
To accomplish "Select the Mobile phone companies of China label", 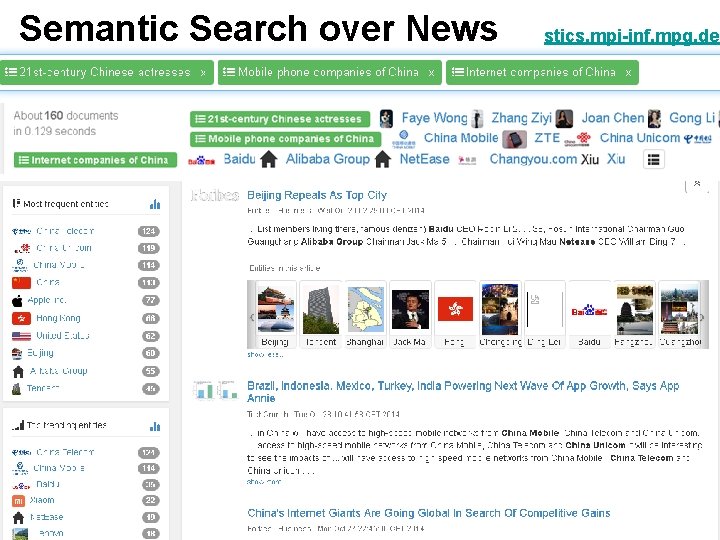I will click(x=285, y=139).
